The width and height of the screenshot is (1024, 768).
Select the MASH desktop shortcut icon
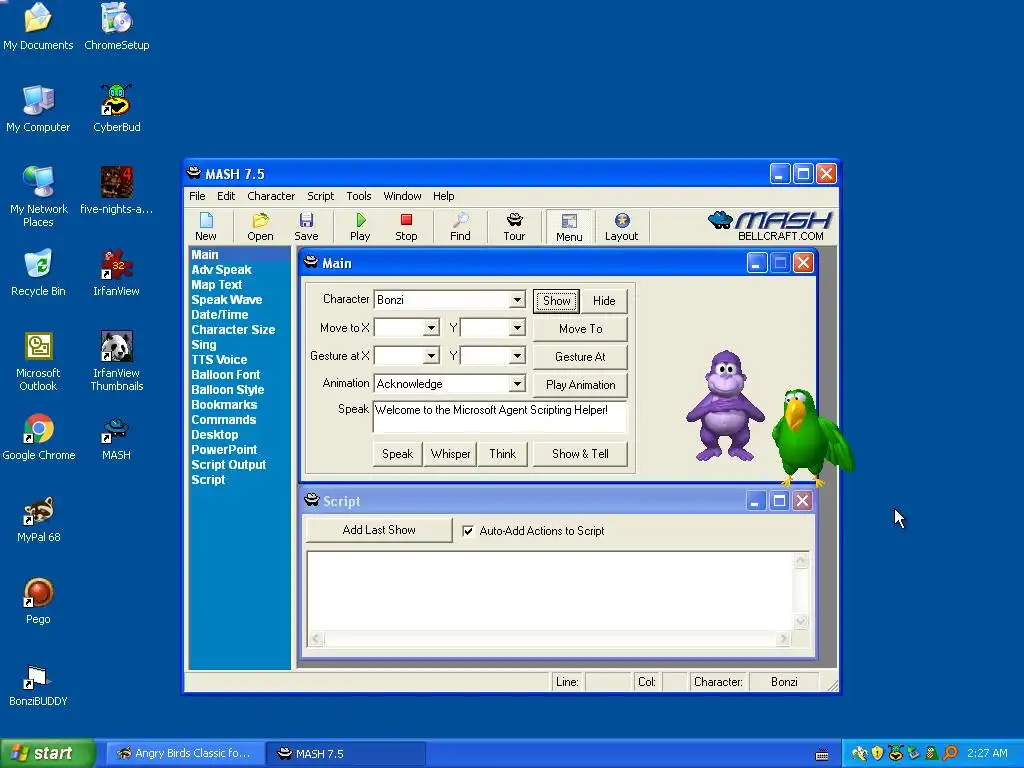point(116,437)
